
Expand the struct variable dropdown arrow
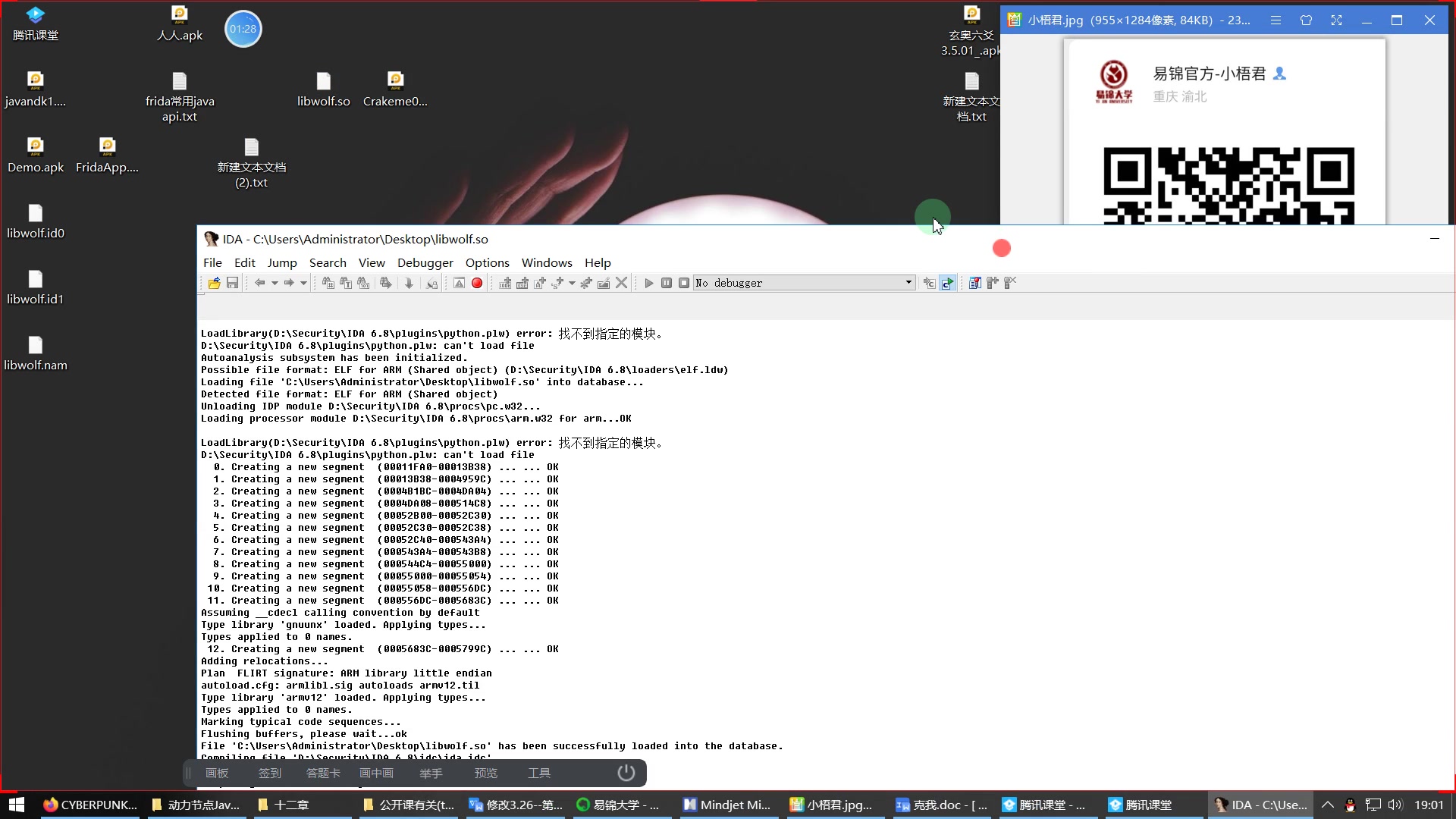[572, 283]
